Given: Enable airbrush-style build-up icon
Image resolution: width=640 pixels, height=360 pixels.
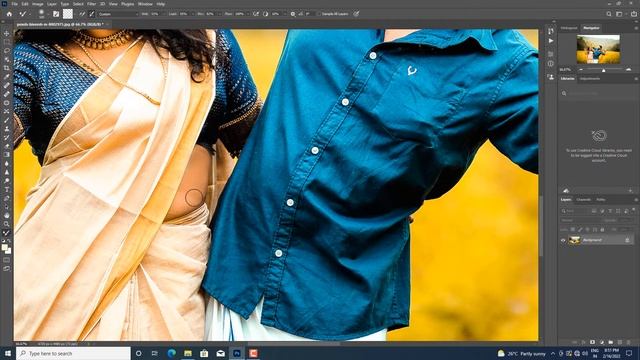Looking at the screenshot, I should coord(256,14).
